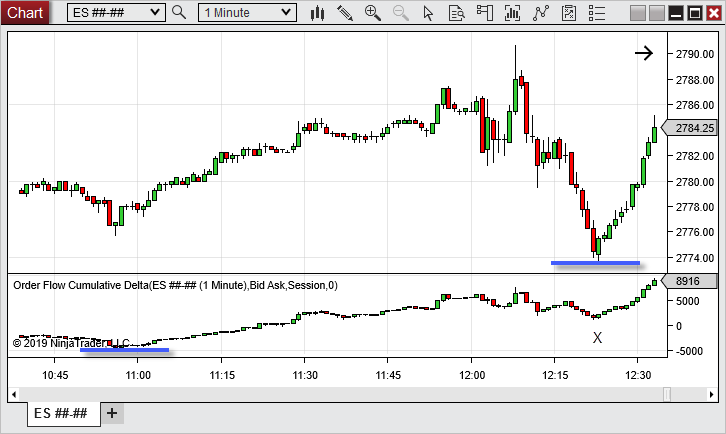Toggle the Chart Trader icon
The image size is (726, 434).
click(486, 12)
